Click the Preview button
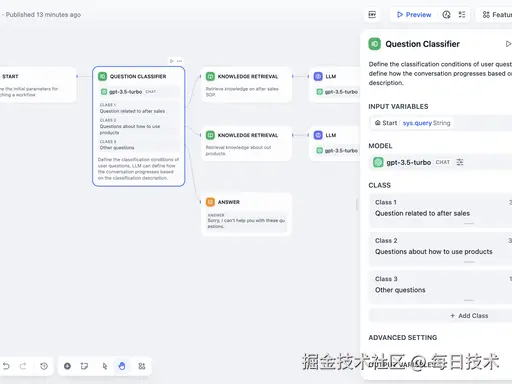 pos(414,15)
